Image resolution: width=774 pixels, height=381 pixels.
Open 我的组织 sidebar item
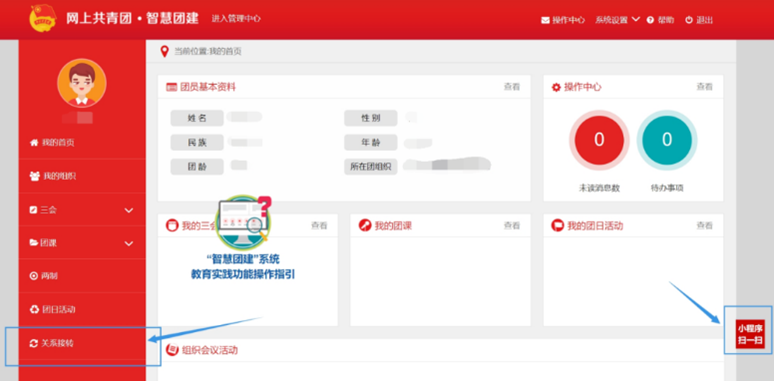tap(82, 176)
